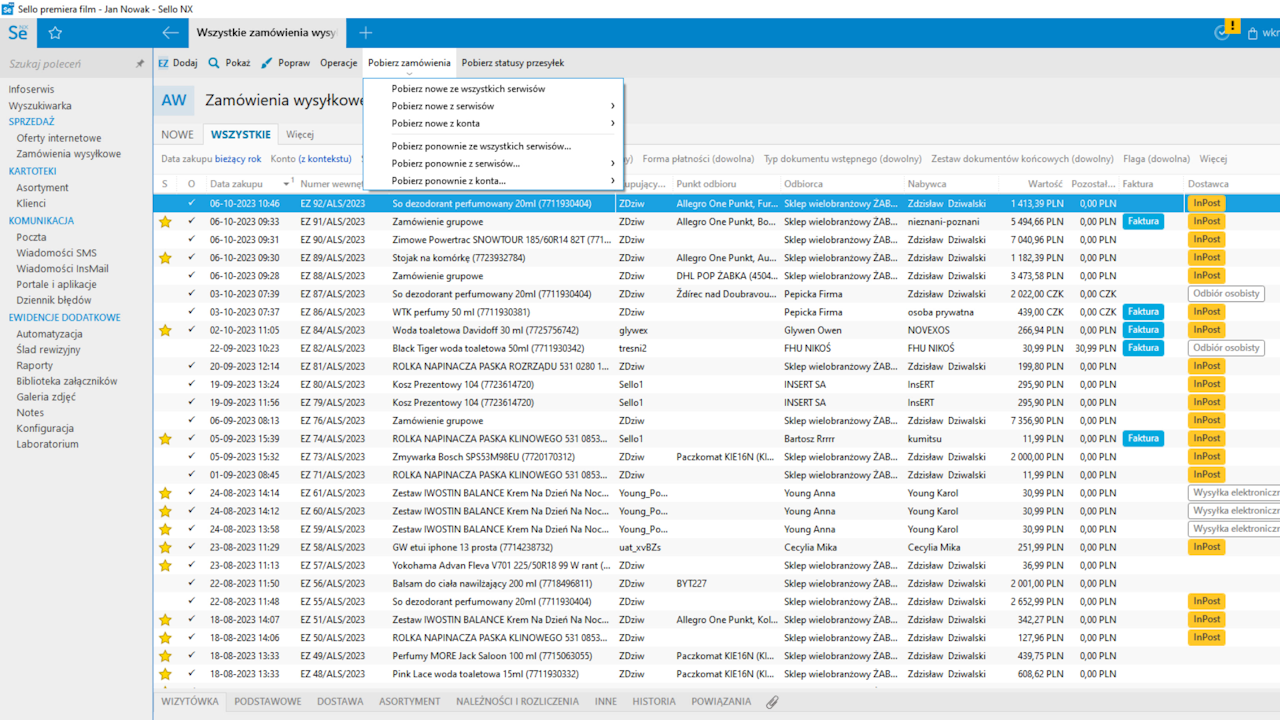
Task: Toggle the star flag on EZ 58/ALS/2023
Action: click(x=165, y=547)
